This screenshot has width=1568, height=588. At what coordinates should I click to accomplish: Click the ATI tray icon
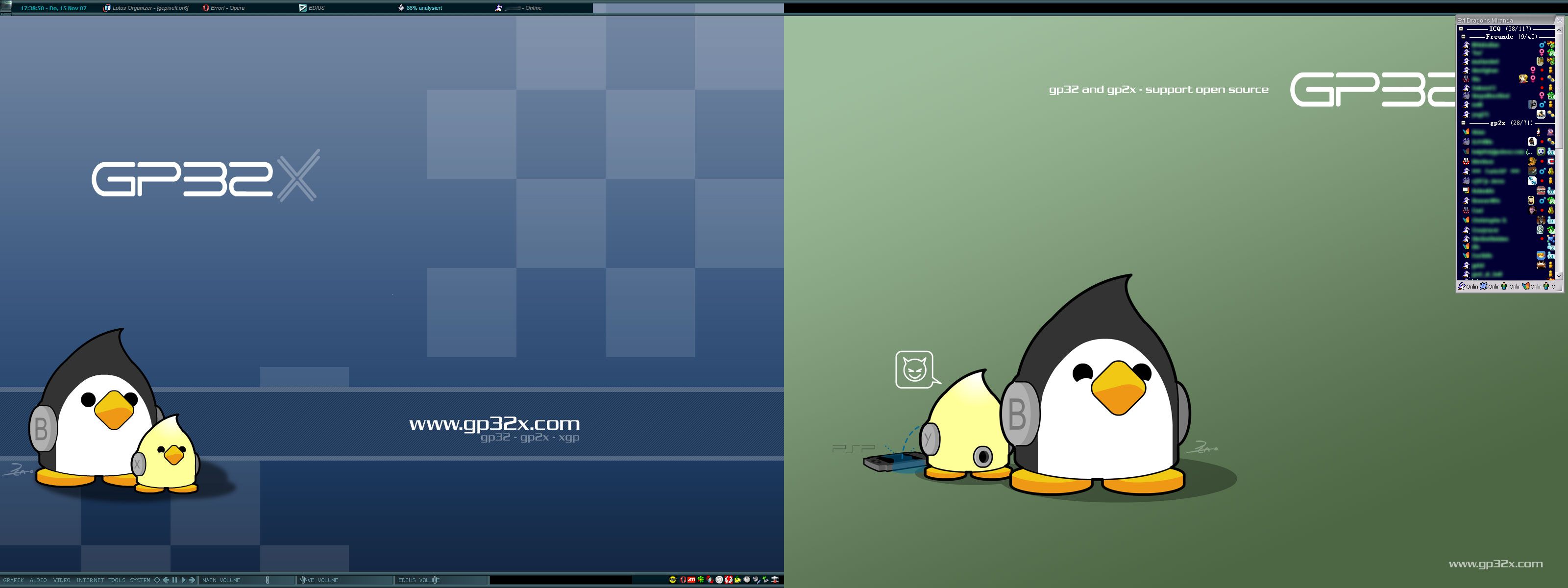[691, 580]
